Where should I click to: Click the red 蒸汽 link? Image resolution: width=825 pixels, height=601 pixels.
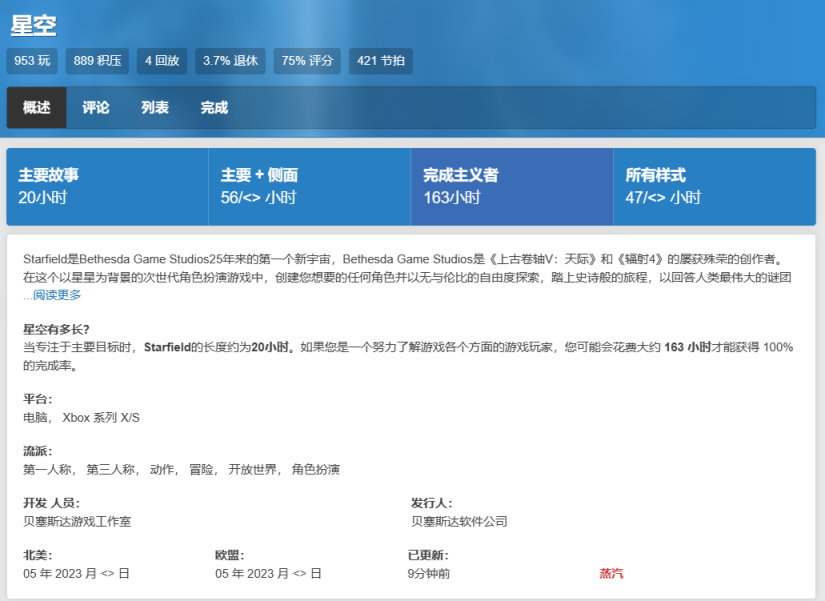tap(611, 574)
